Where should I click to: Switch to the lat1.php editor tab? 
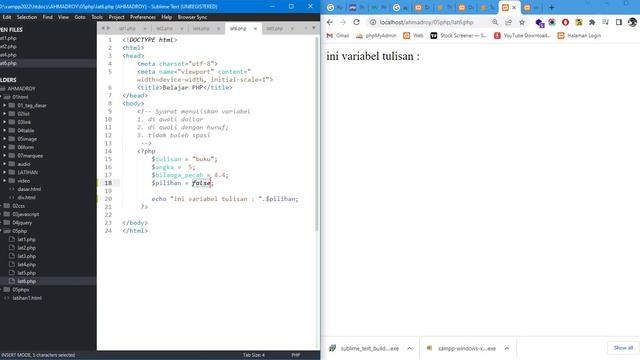point(128,29)
